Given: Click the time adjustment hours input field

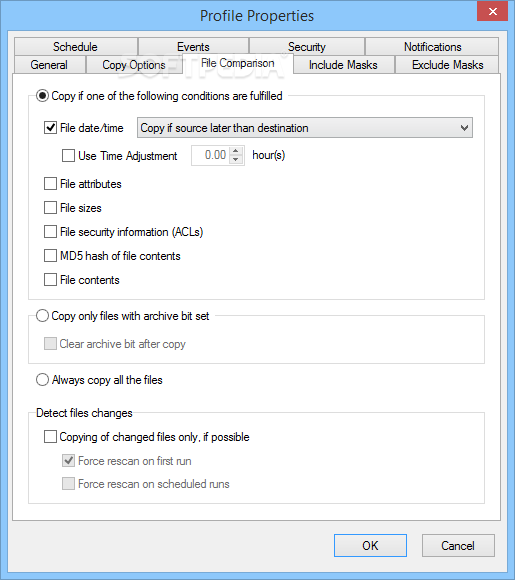Looking at the screenshot, I should 211,155.
